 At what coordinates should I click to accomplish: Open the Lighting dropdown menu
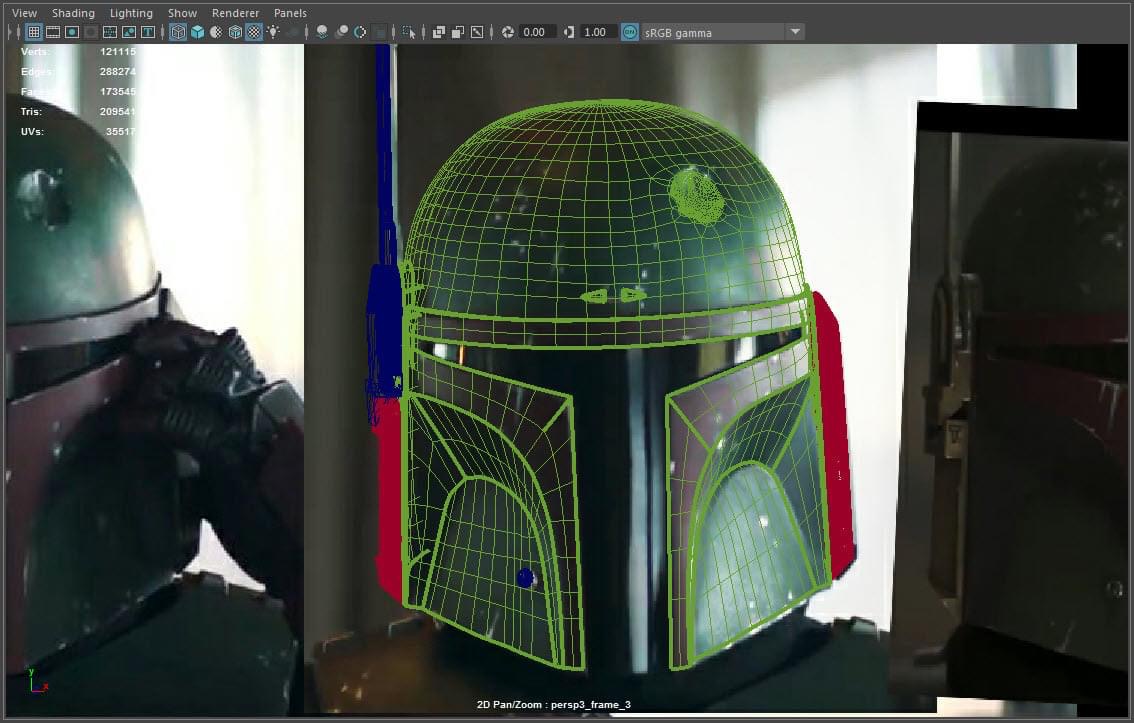[x=131, y=13]
